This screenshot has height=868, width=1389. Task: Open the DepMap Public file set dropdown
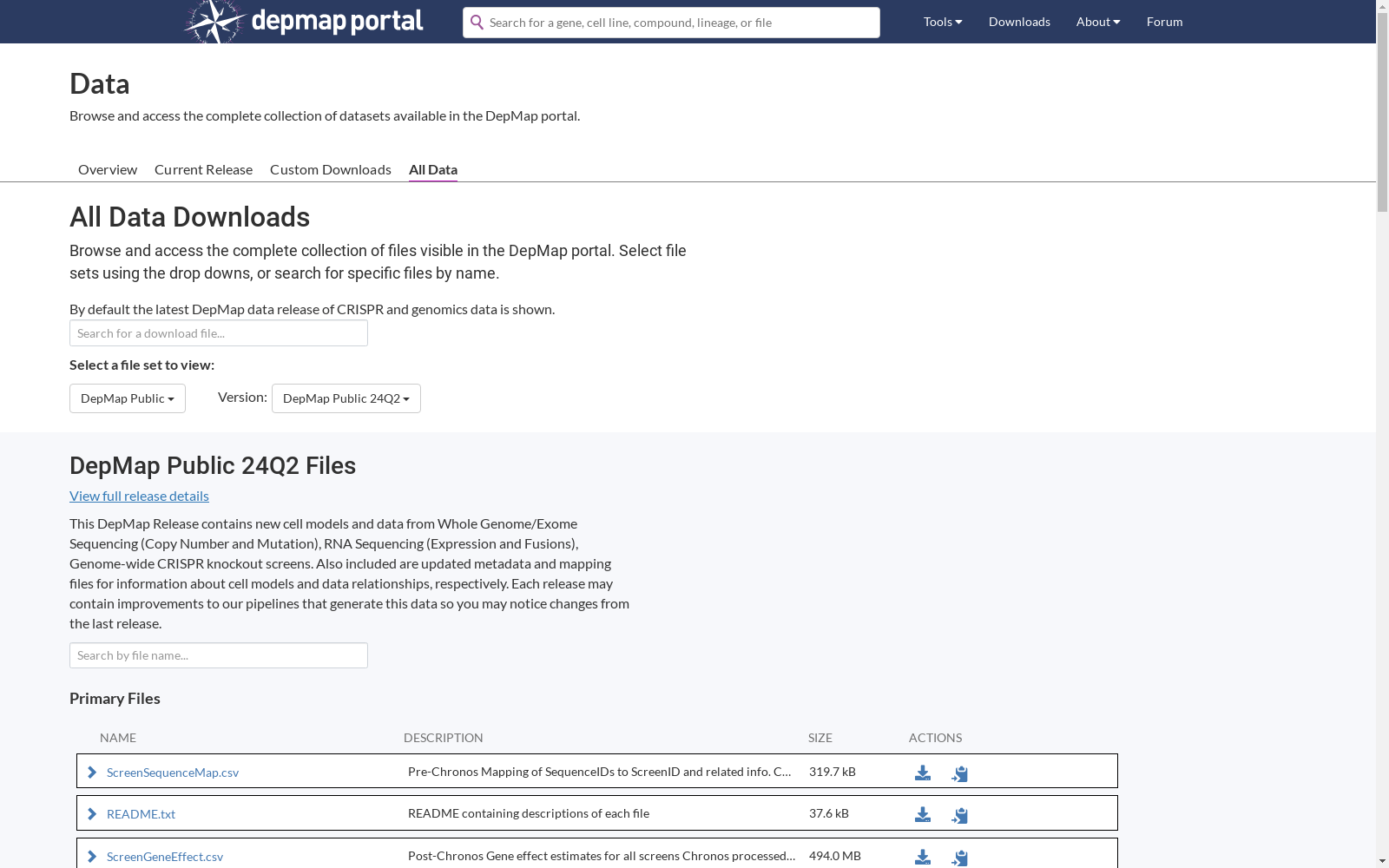[x=127, y=398]
